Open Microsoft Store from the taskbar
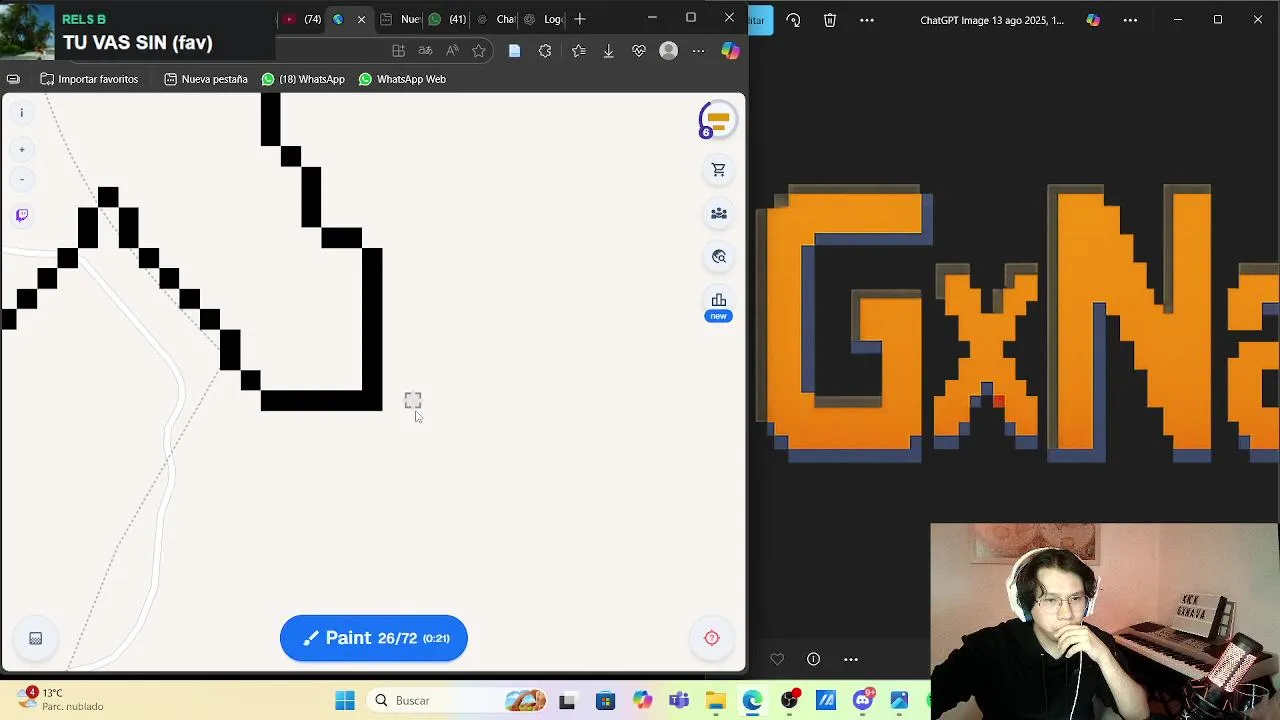Screen dimensions: 1280x720 point(605,701)
